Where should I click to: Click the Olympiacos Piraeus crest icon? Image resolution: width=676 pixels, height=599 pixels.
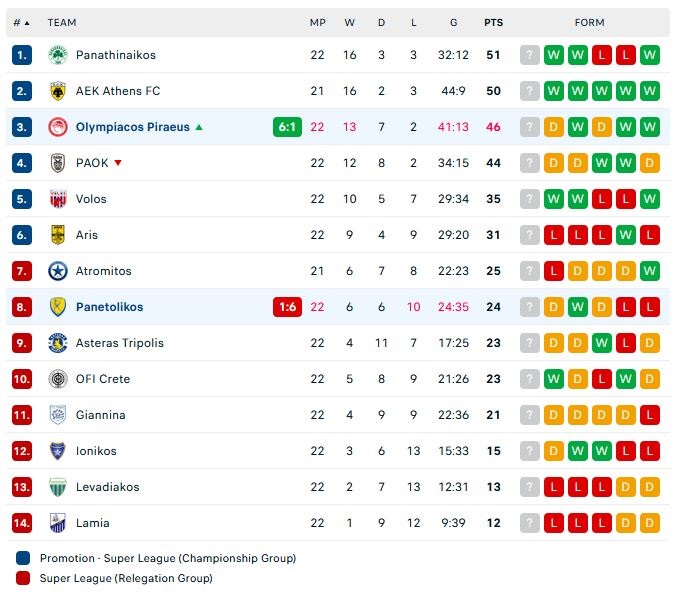click(x=57, y=127)
